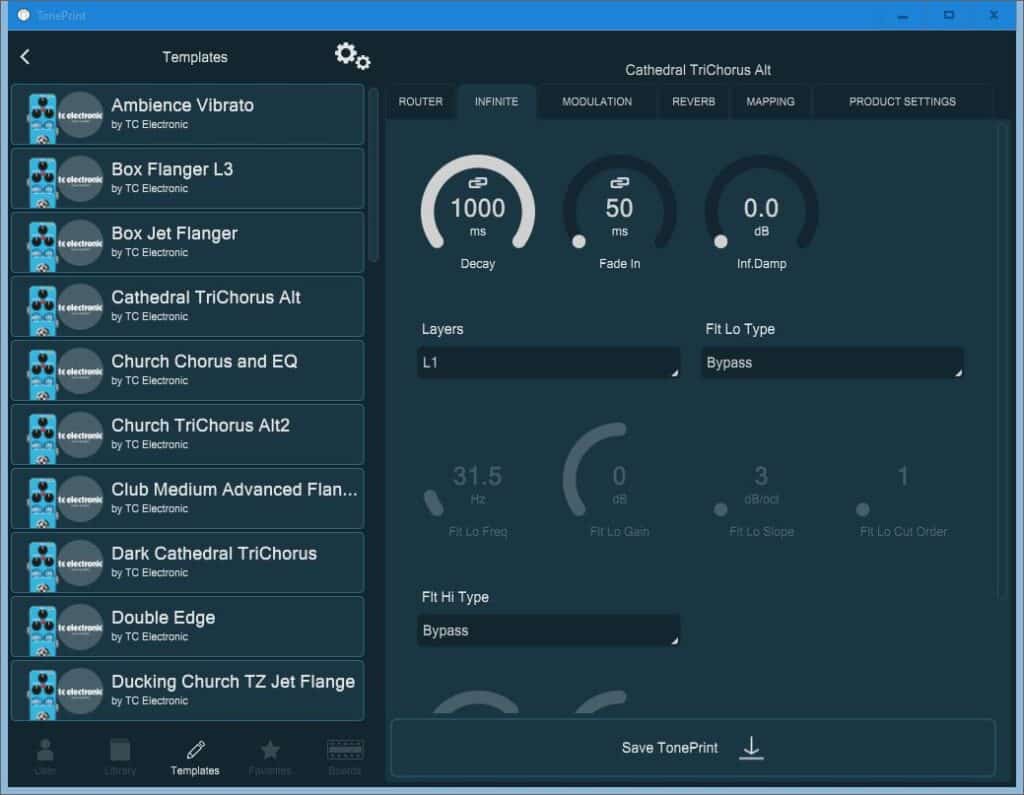
Task: Expand the Layers dropdown showing L1
Action: point(548,363)
